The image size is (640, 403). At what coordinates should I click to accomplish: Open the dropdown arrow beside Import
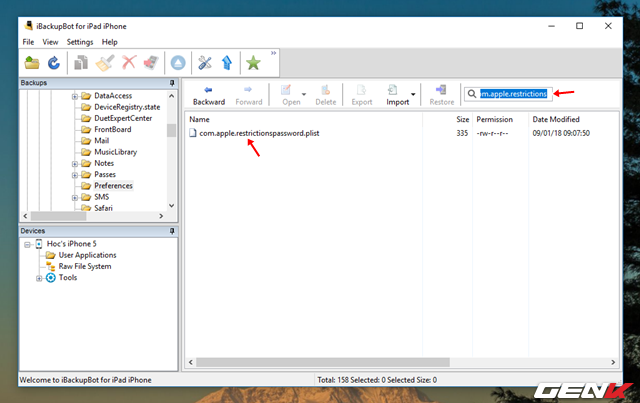[413, 95]
